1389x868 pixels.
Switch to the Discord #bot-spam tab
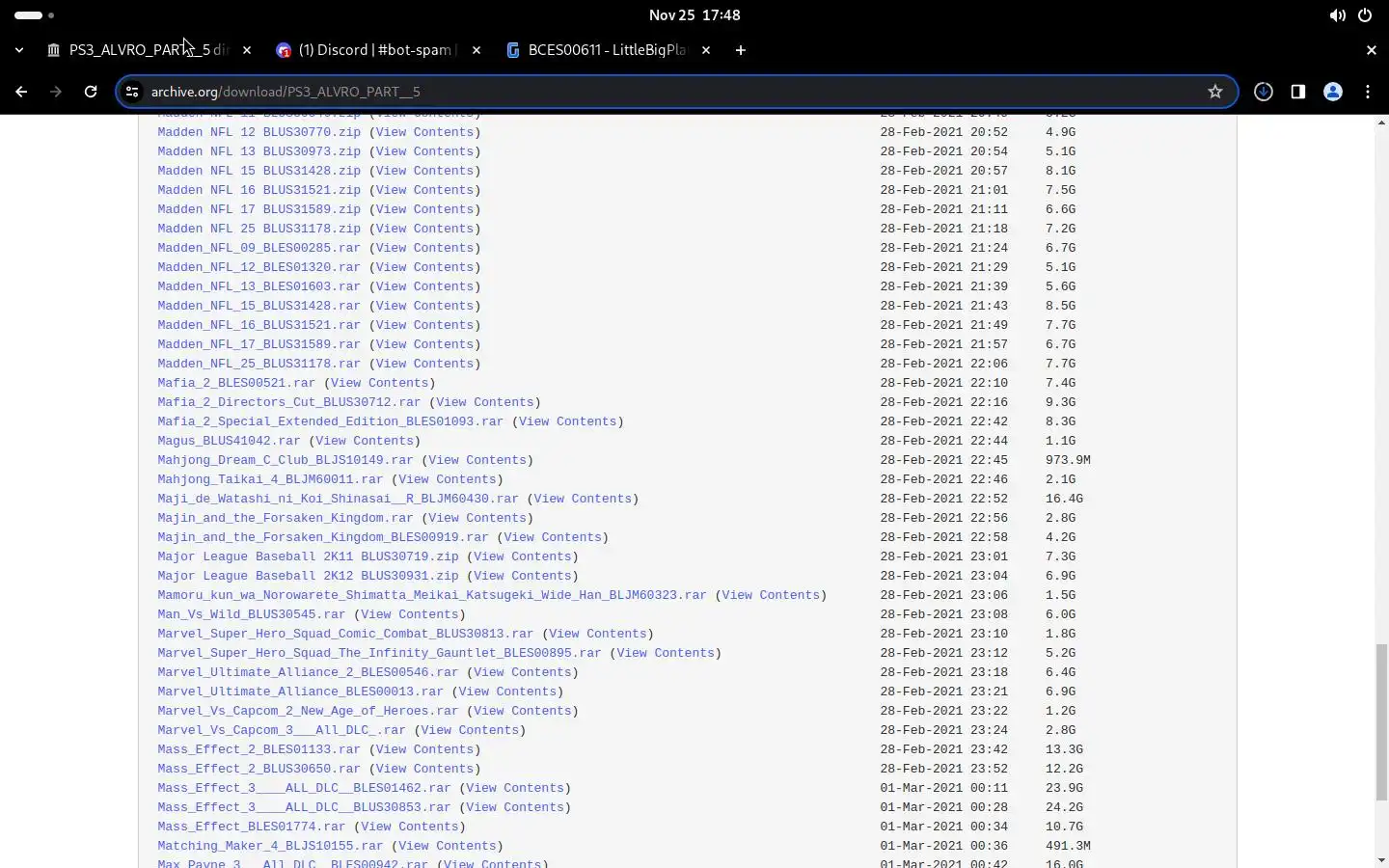(376, 50)
